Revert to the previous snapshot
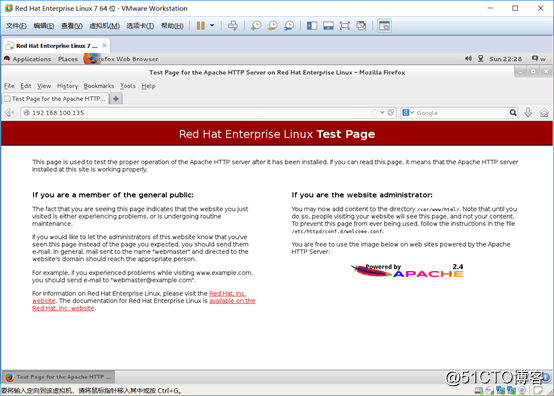 (x=272, y=25)
